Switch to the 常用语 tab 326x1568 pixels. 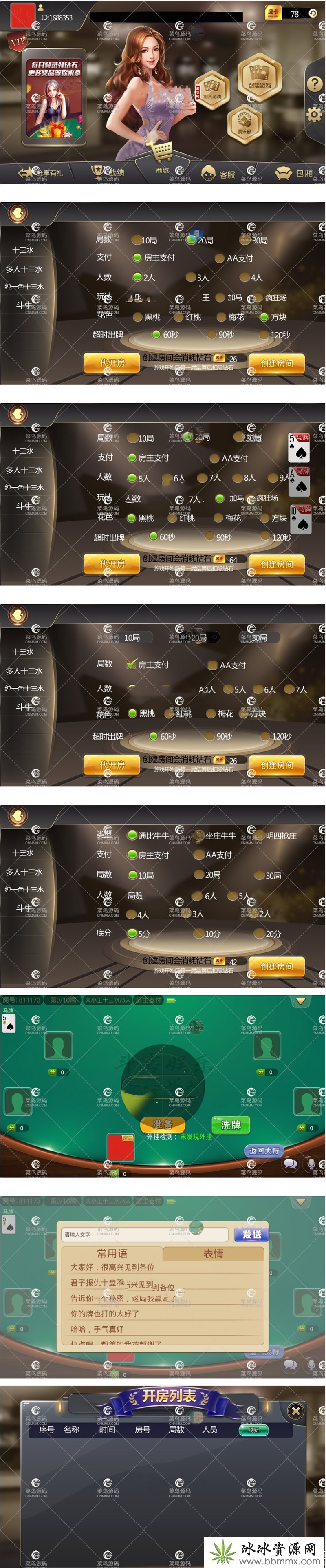pos(112,1253)
